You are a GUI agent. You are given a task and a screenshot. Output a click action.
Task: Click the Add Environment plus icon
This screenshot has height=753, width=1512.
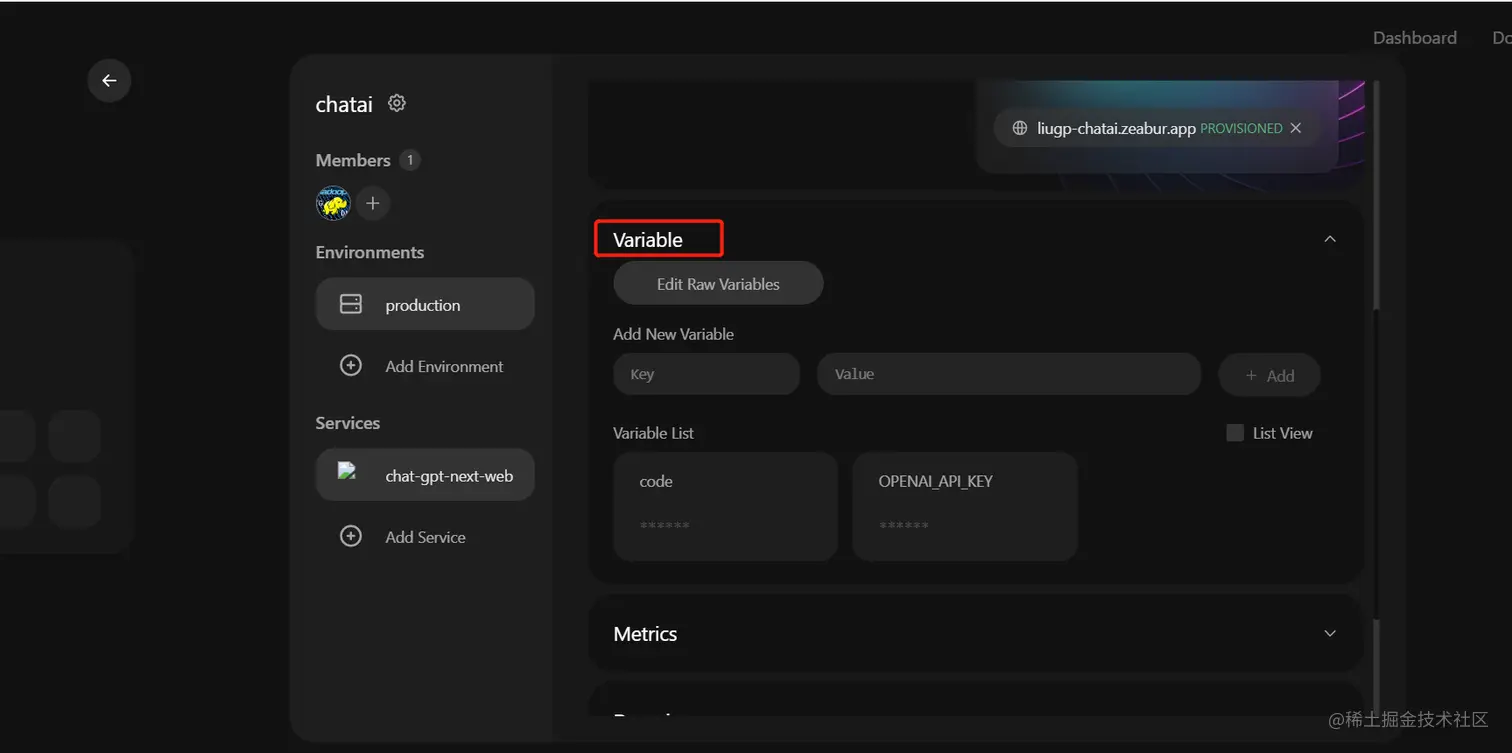click(x=351, y=366)
